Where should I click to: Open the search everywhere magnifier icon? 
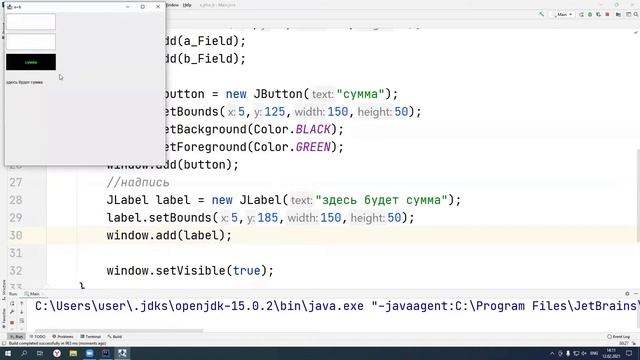tap(636, 14)
